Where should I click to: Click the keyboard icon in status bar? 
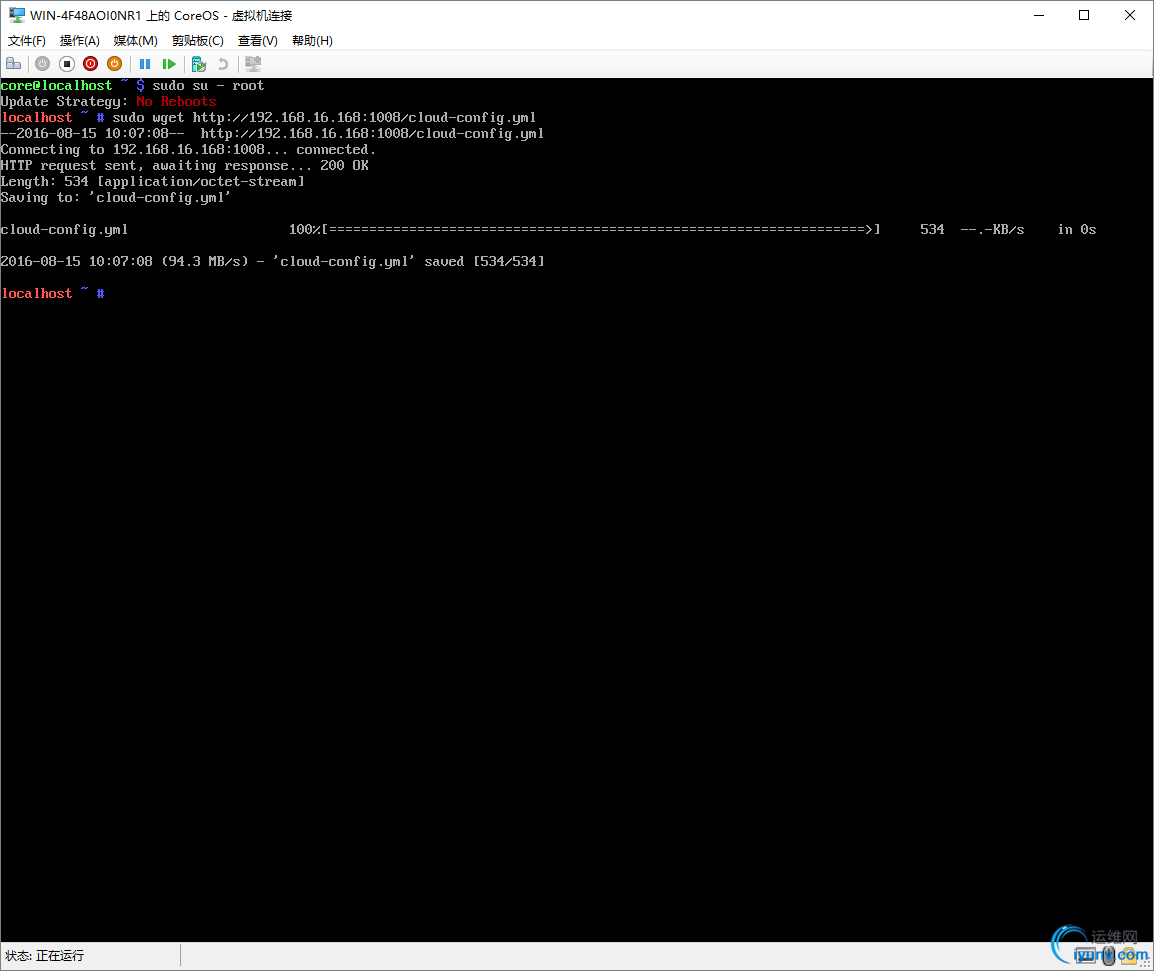[1086, 956]
